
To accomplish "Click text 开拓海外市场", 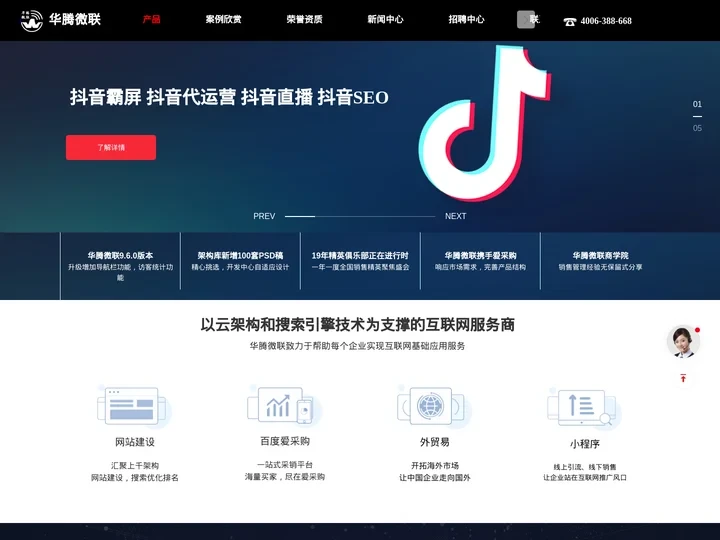I will (434, 466).
